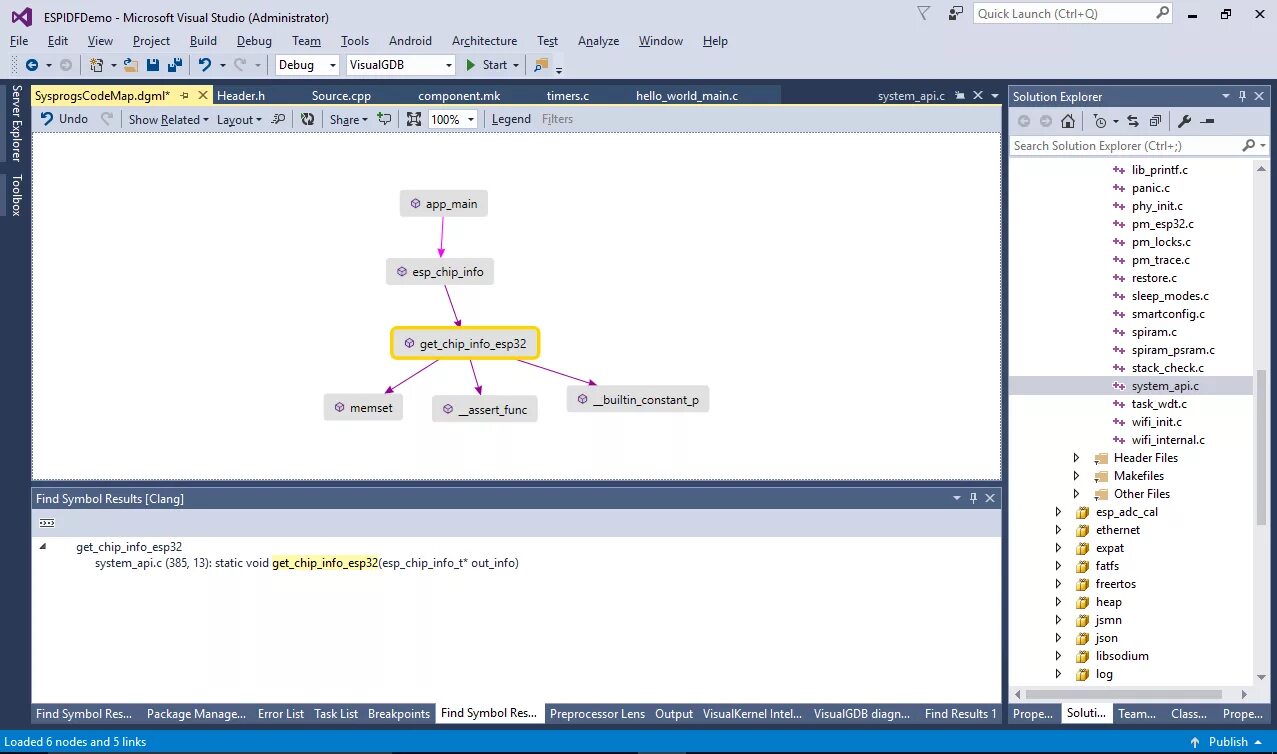The image size is (1277, 754).
Task: Switch to the Breakpoints tab
Action: pos(398,714)
